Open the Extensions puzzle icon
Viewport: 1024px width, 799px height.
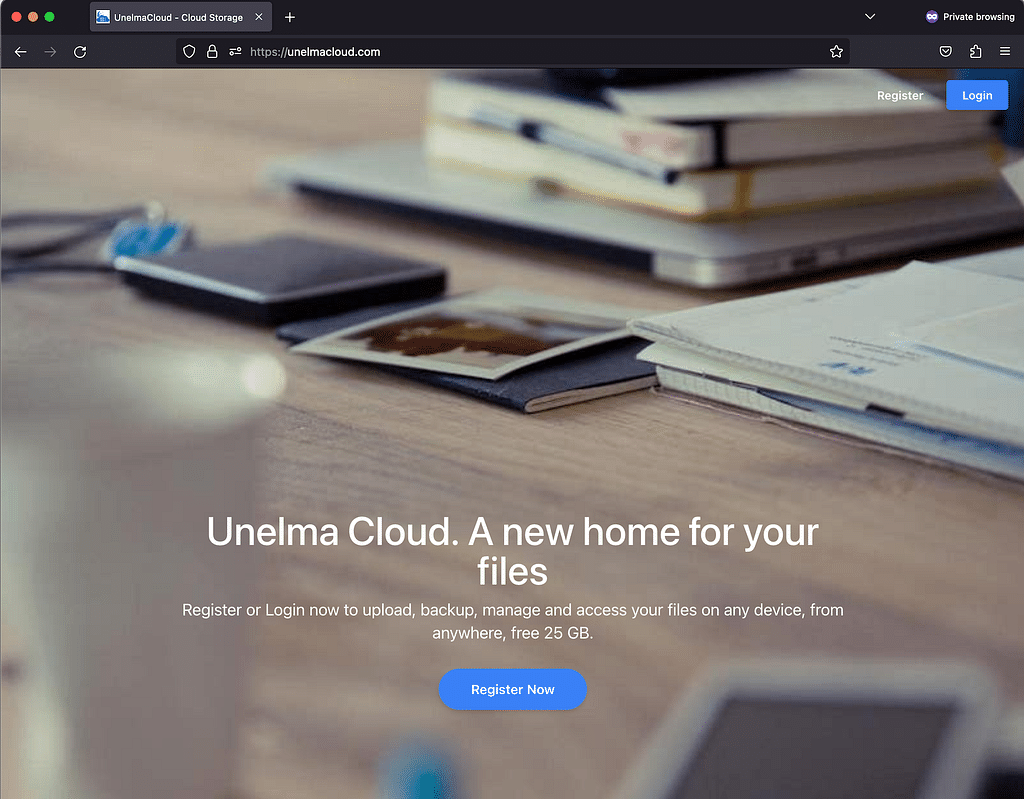click(975, 52)
